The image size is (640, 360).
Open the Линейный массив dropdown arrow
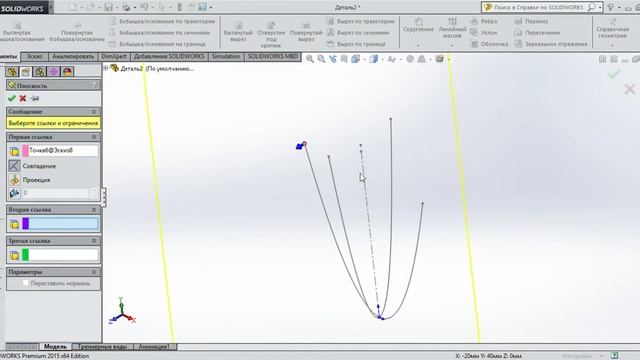pyautogui.click(x=452, y=46)
